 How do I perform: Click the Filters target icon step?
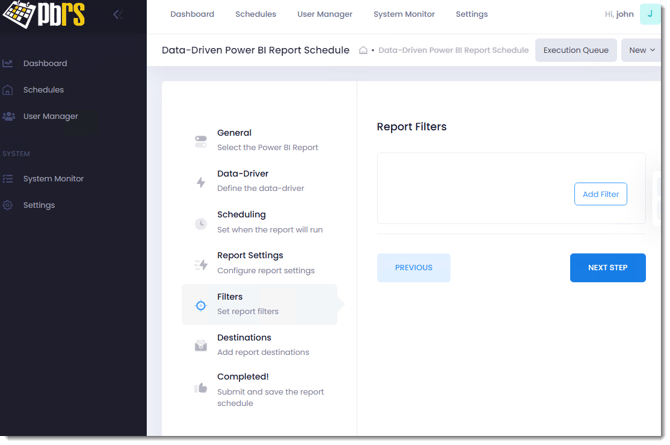pyautogui.click(x=201, y=305)
